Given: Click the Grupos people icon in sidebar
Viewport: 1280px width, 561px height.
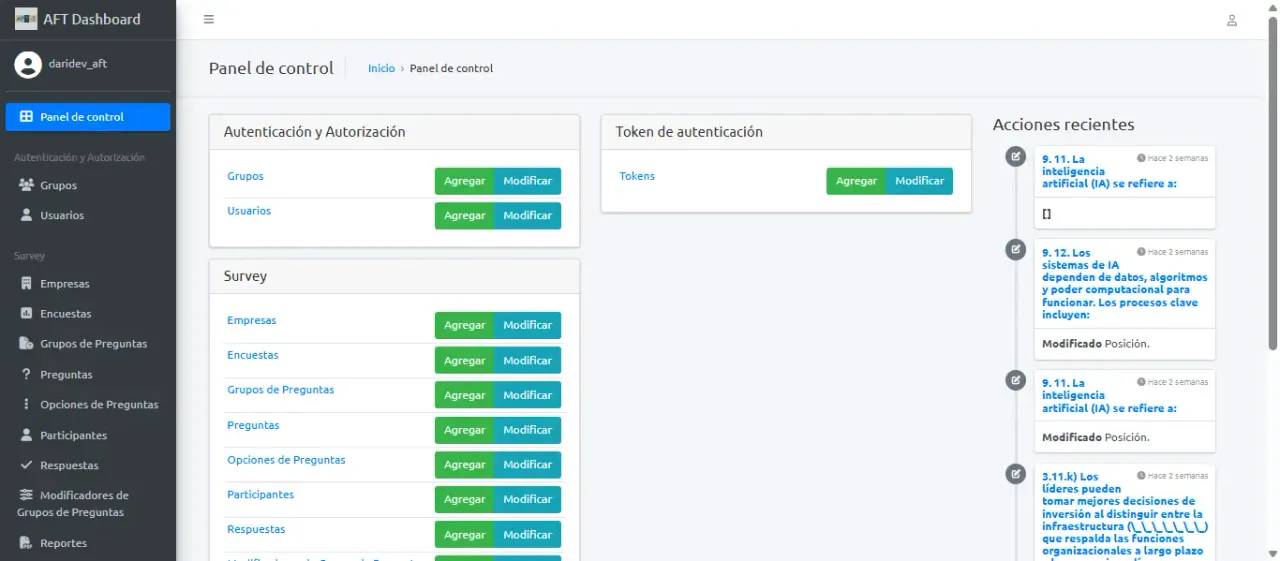Looking at the screenshot, I should click(27, 185).
